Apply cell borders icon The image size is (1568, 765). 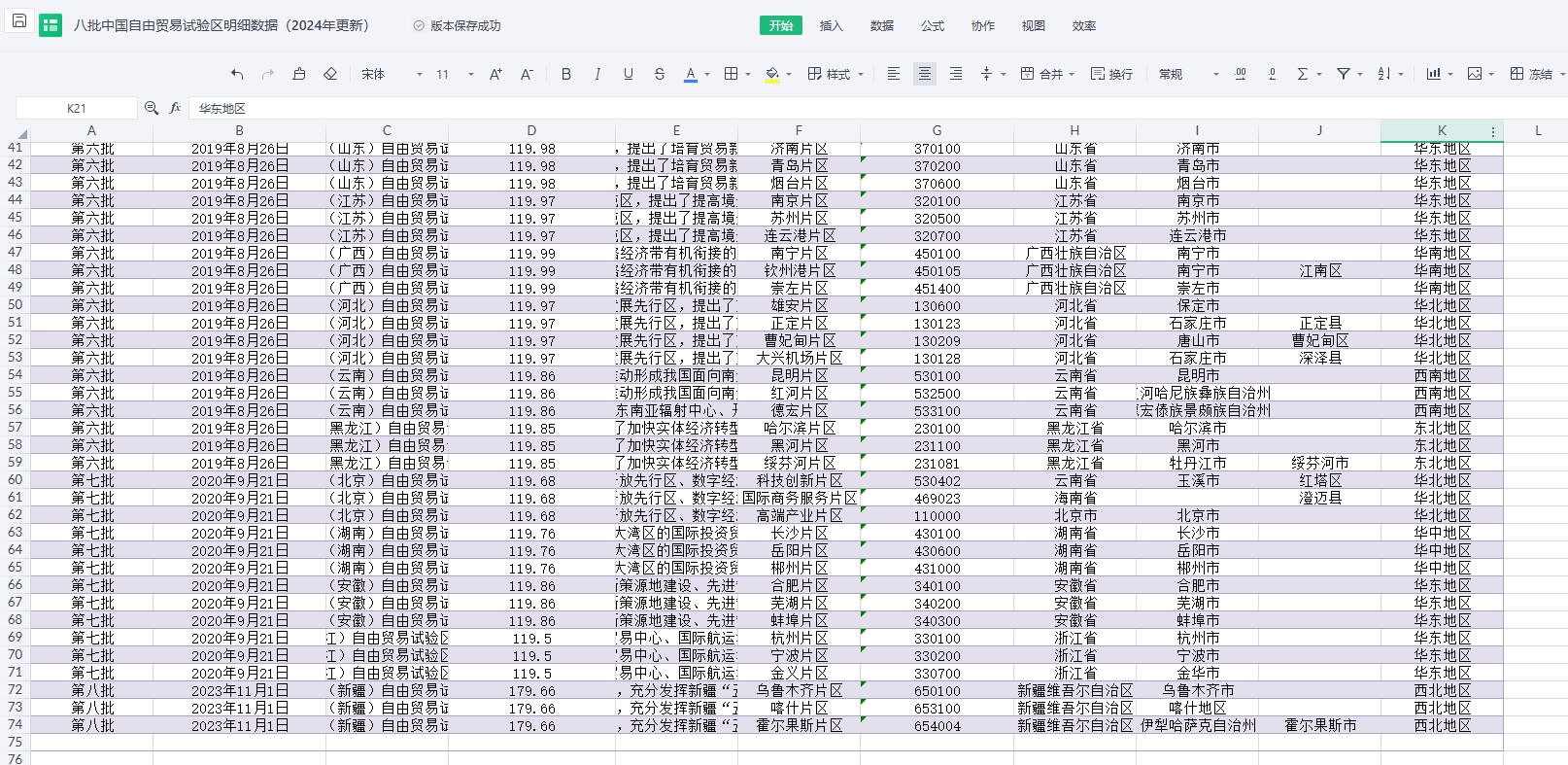pos(732,74)
